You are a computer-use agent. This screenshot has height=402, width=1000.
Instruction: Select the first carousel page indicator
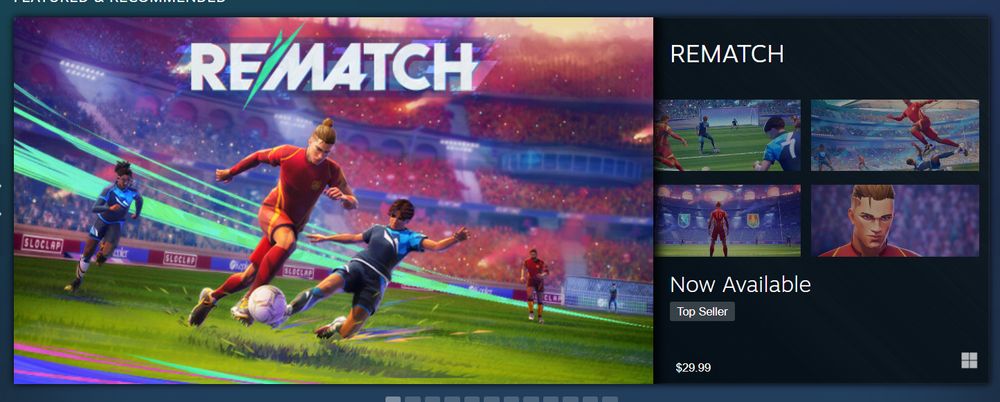click(393, 399)
